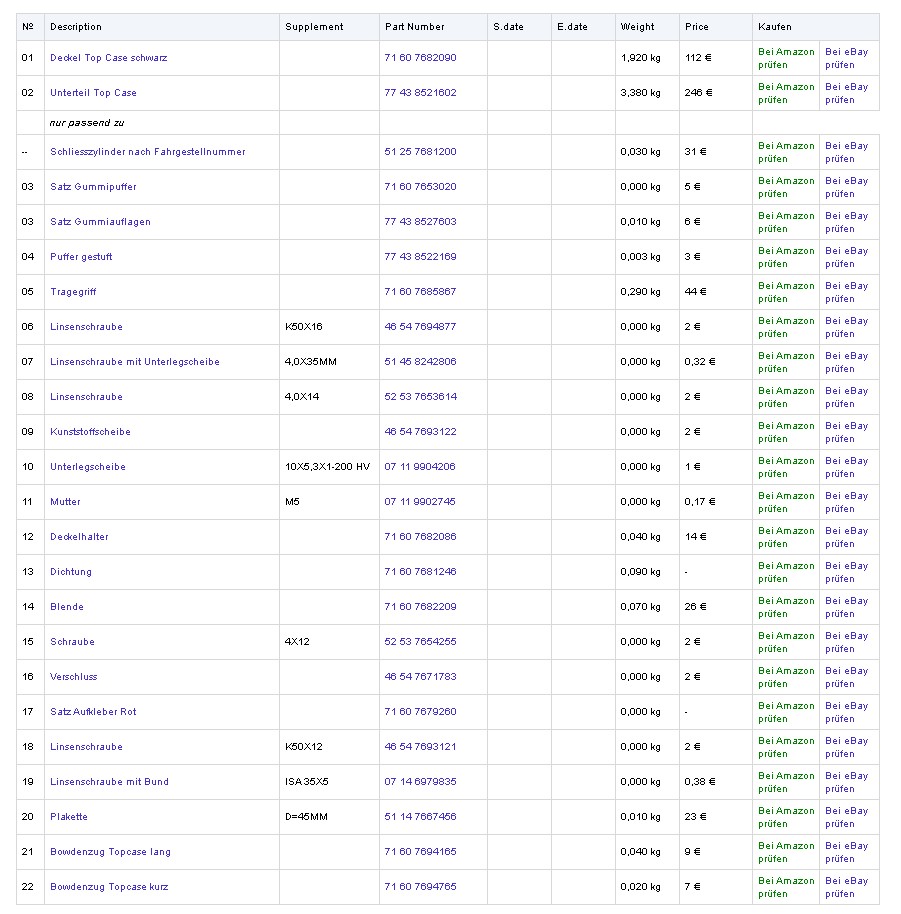Open the Kunststoffscheibe description link
This screenshot has height=914, width=901.
tap(90, 432)
